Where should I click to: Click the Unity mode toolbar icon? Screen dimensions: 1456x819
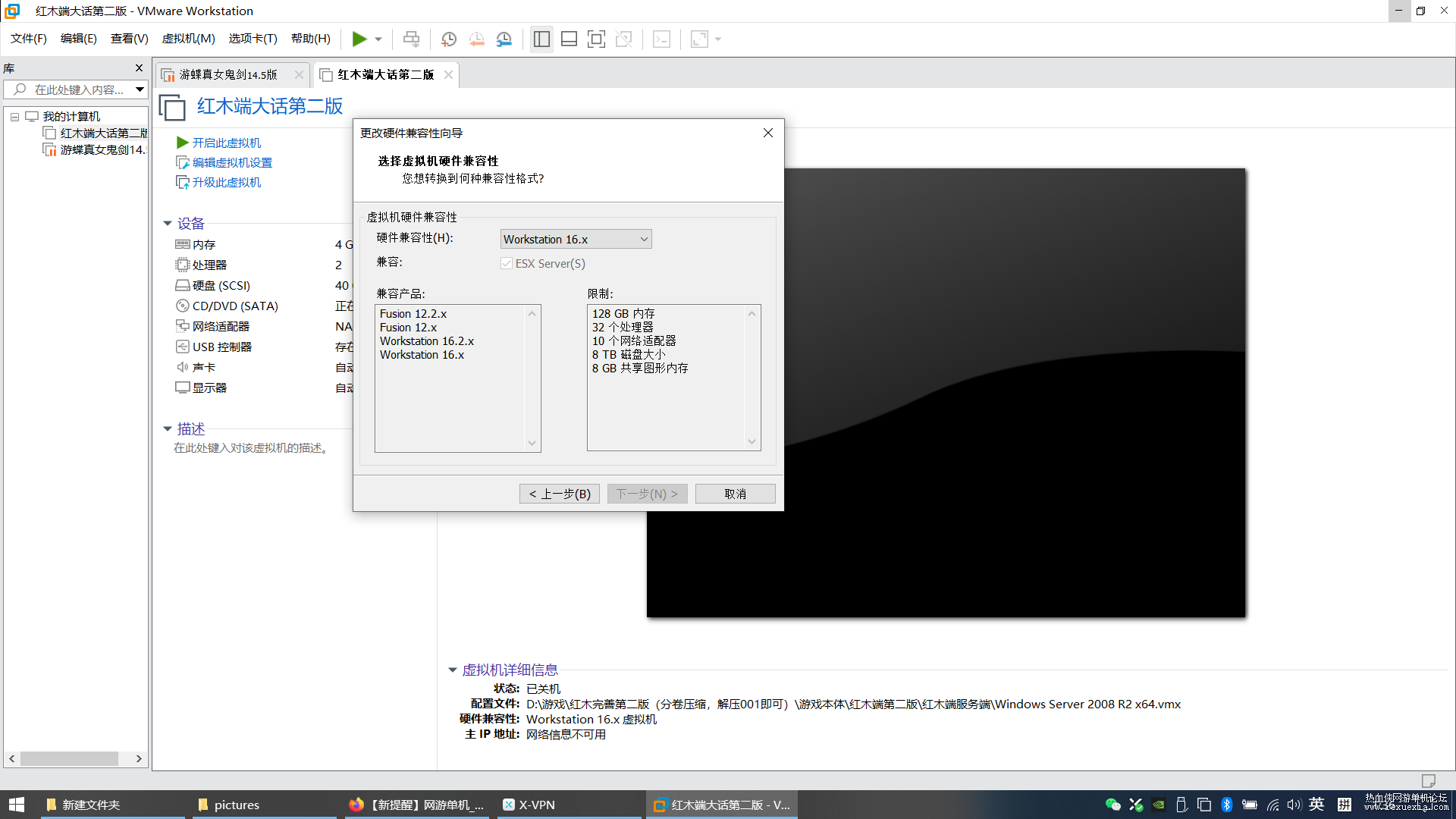(x=624, y=39)
